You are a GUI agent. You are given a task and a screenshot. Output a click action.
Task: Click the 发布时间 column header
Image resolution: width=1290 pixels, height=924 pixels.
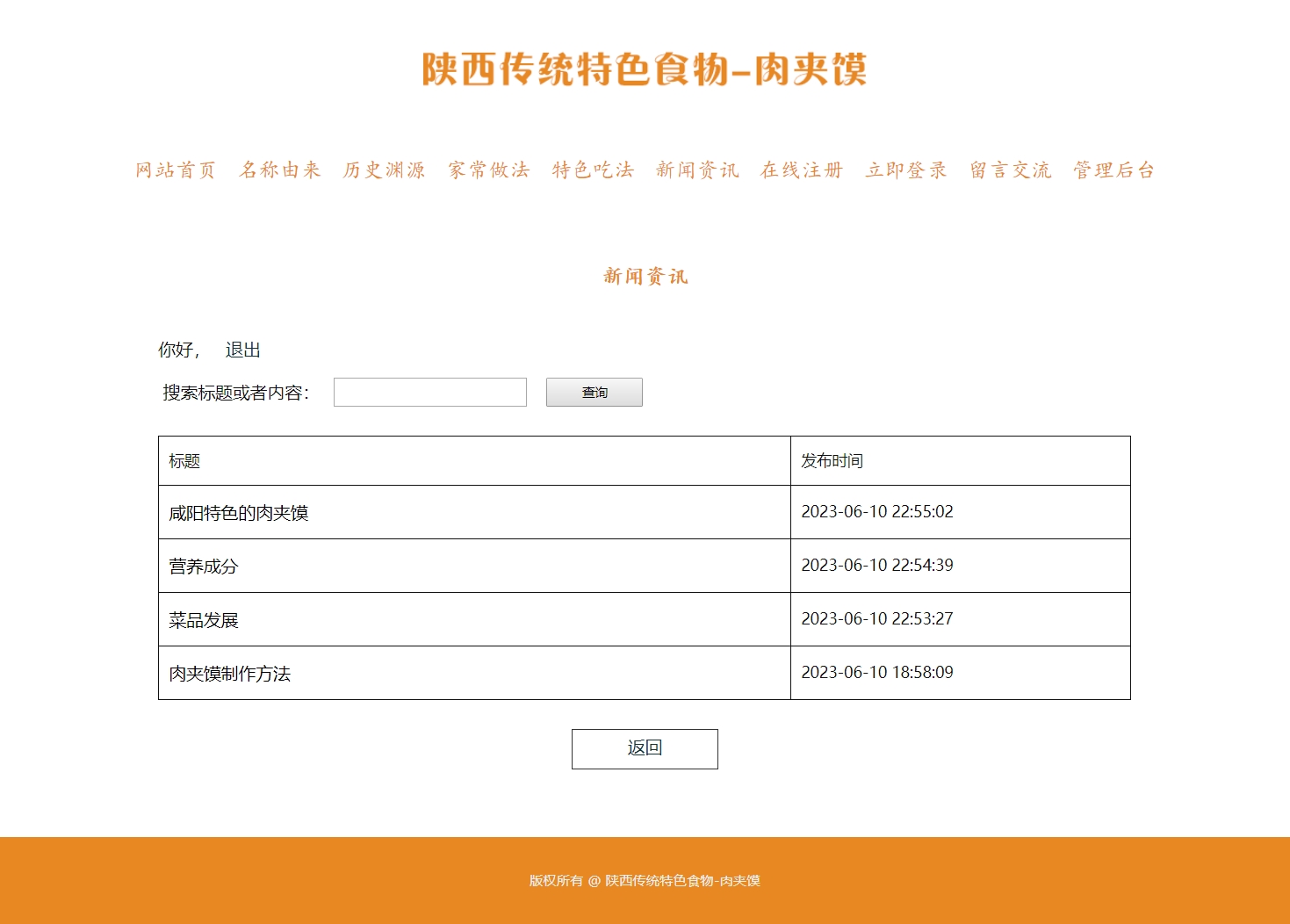832,461
